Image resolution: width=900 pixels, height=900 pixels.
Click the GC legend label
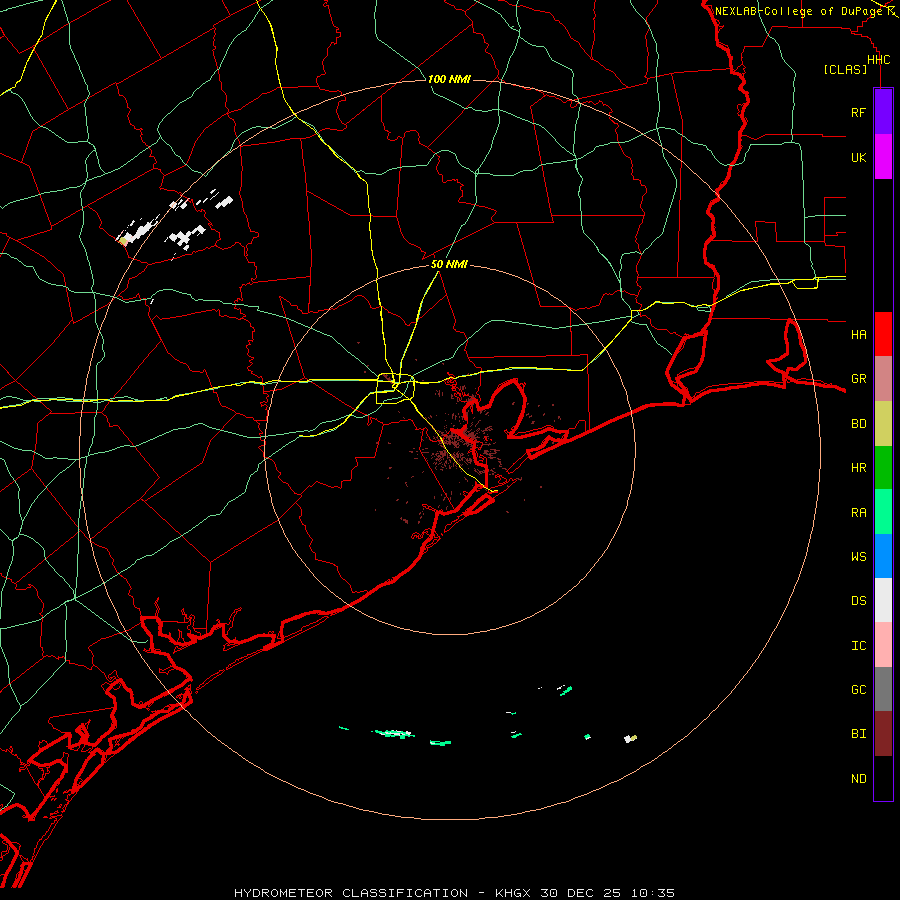click(858, 689)
